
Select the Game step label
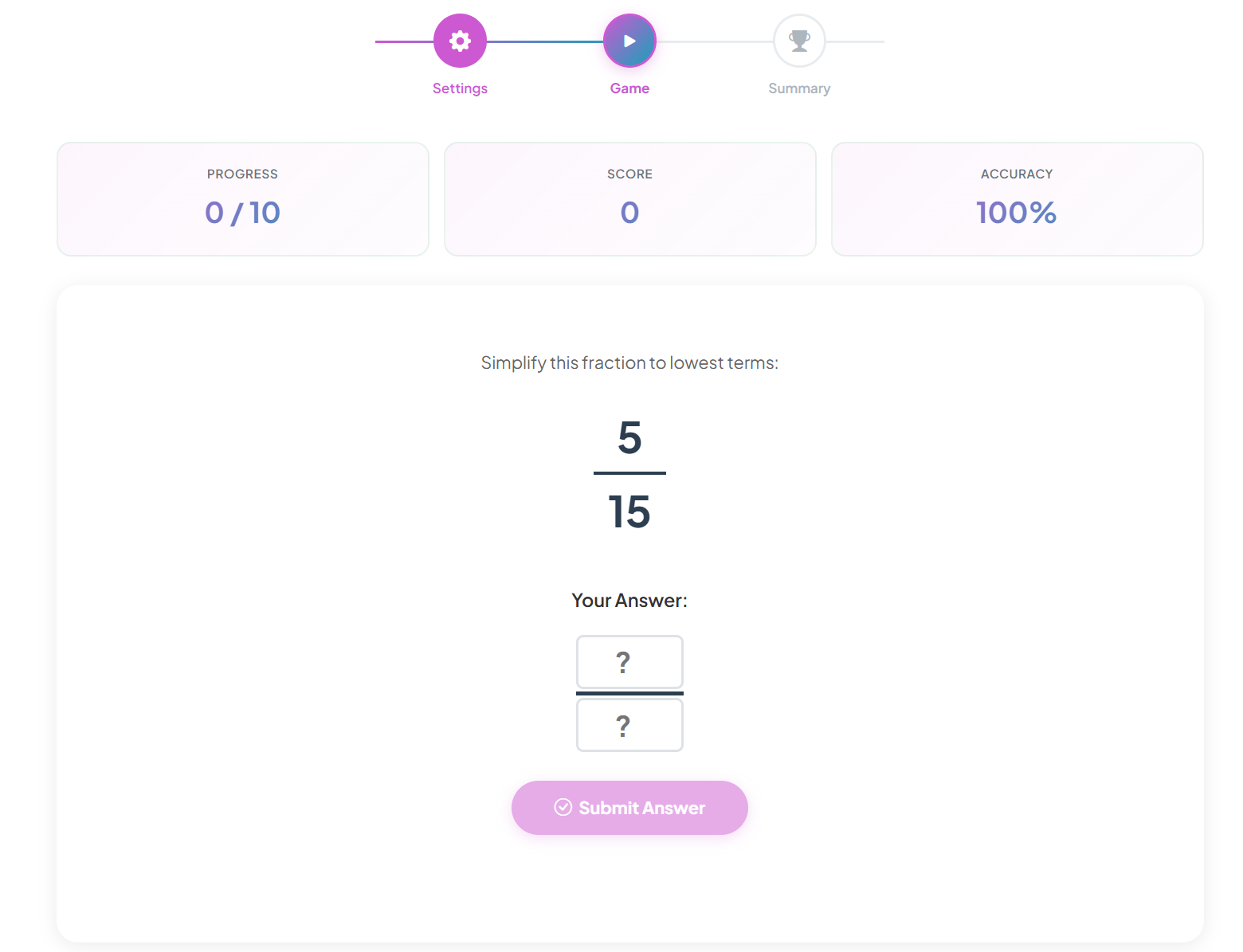(629, 88)
